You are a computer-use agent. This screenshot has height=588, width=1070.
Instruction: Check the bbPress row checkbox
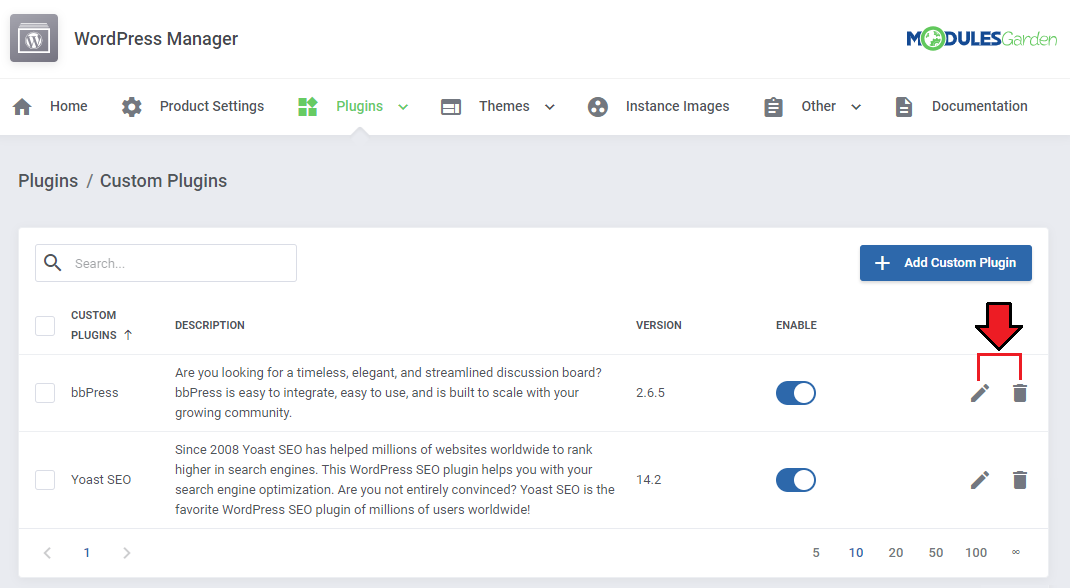point(45,393)
